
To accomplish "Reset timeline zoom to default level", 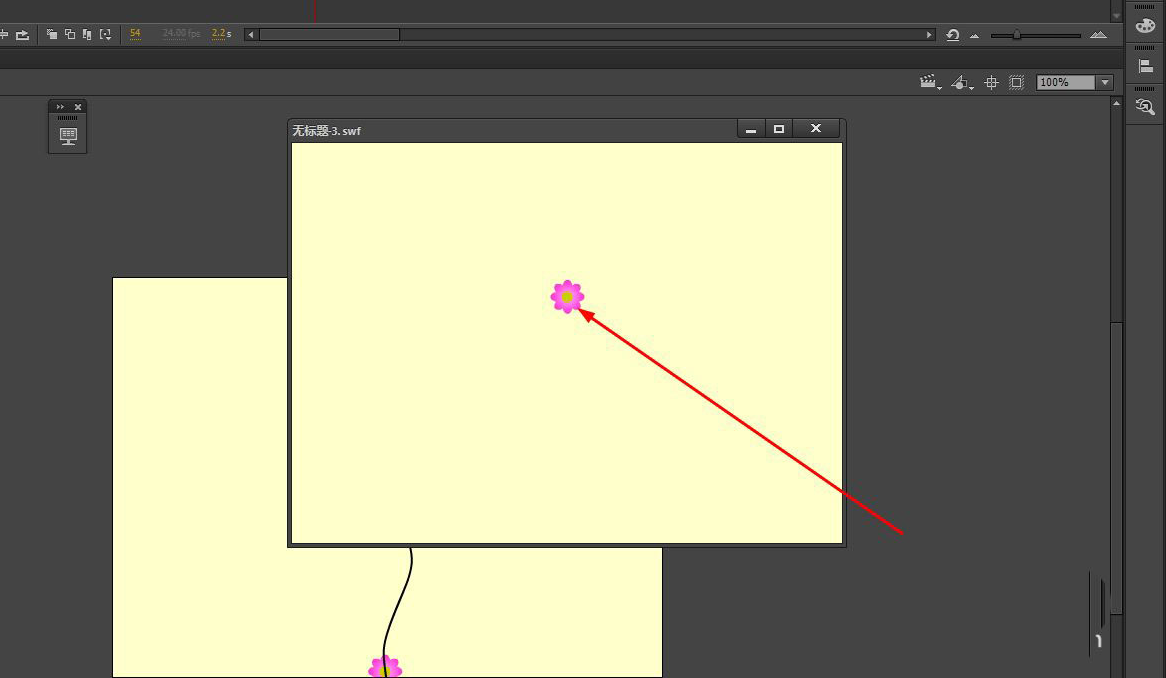I will tap(953, 35).
